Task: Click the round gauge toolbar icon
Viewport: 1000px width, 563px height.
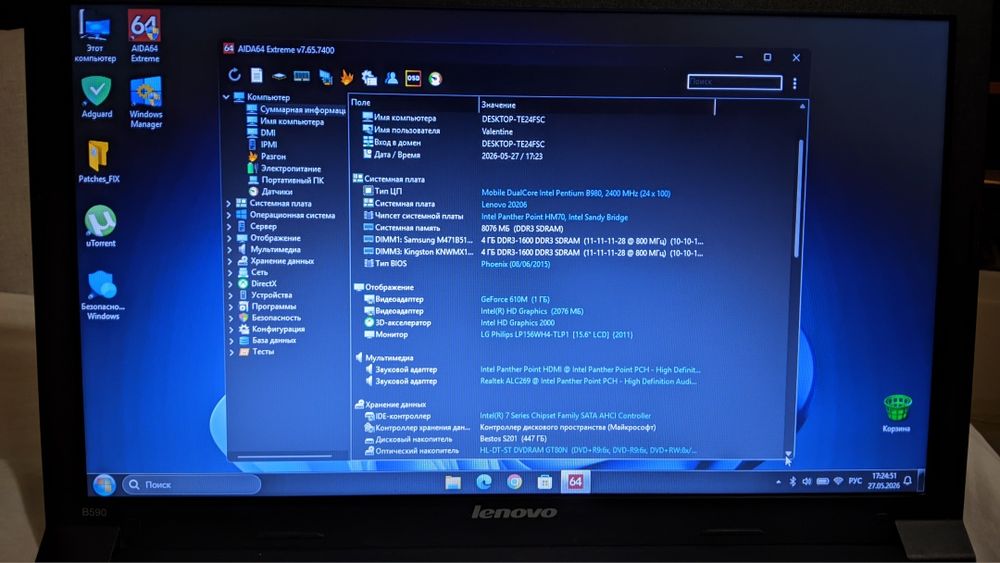Action: [x=435, y=79]
